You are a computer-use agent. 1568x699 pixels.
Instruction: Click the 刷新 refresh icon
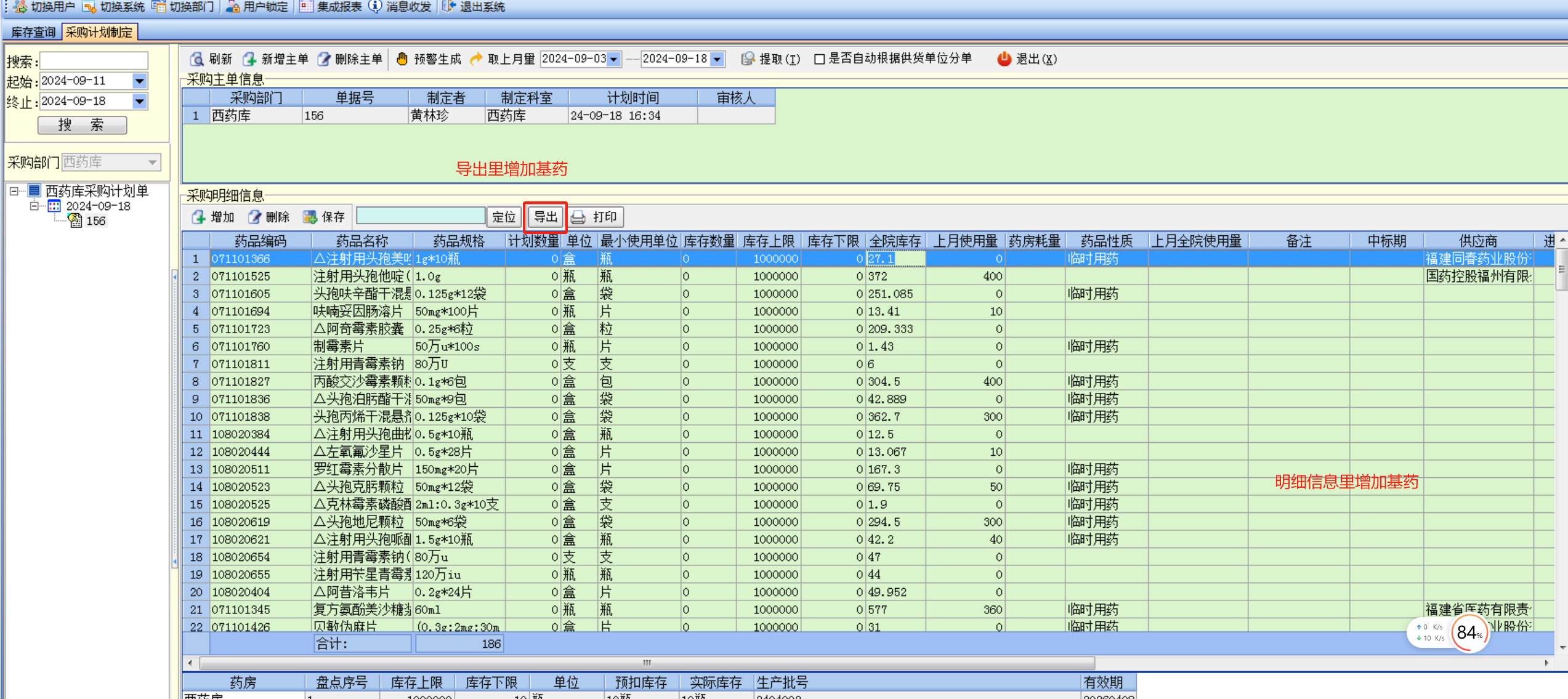pos(197,59)
